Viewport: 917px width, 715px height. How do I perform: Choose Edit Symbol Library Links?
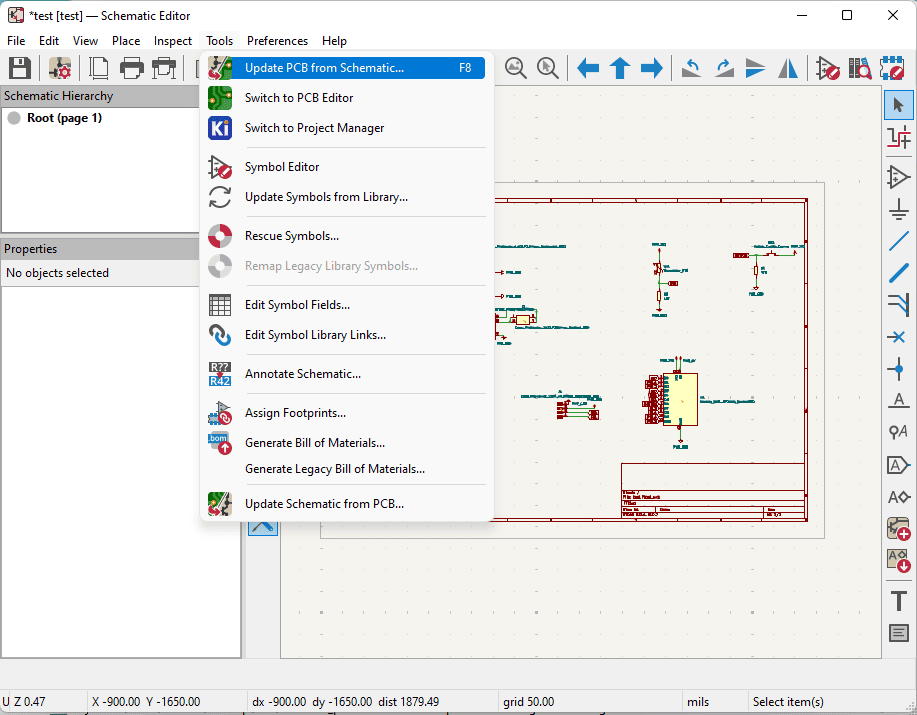347,334
